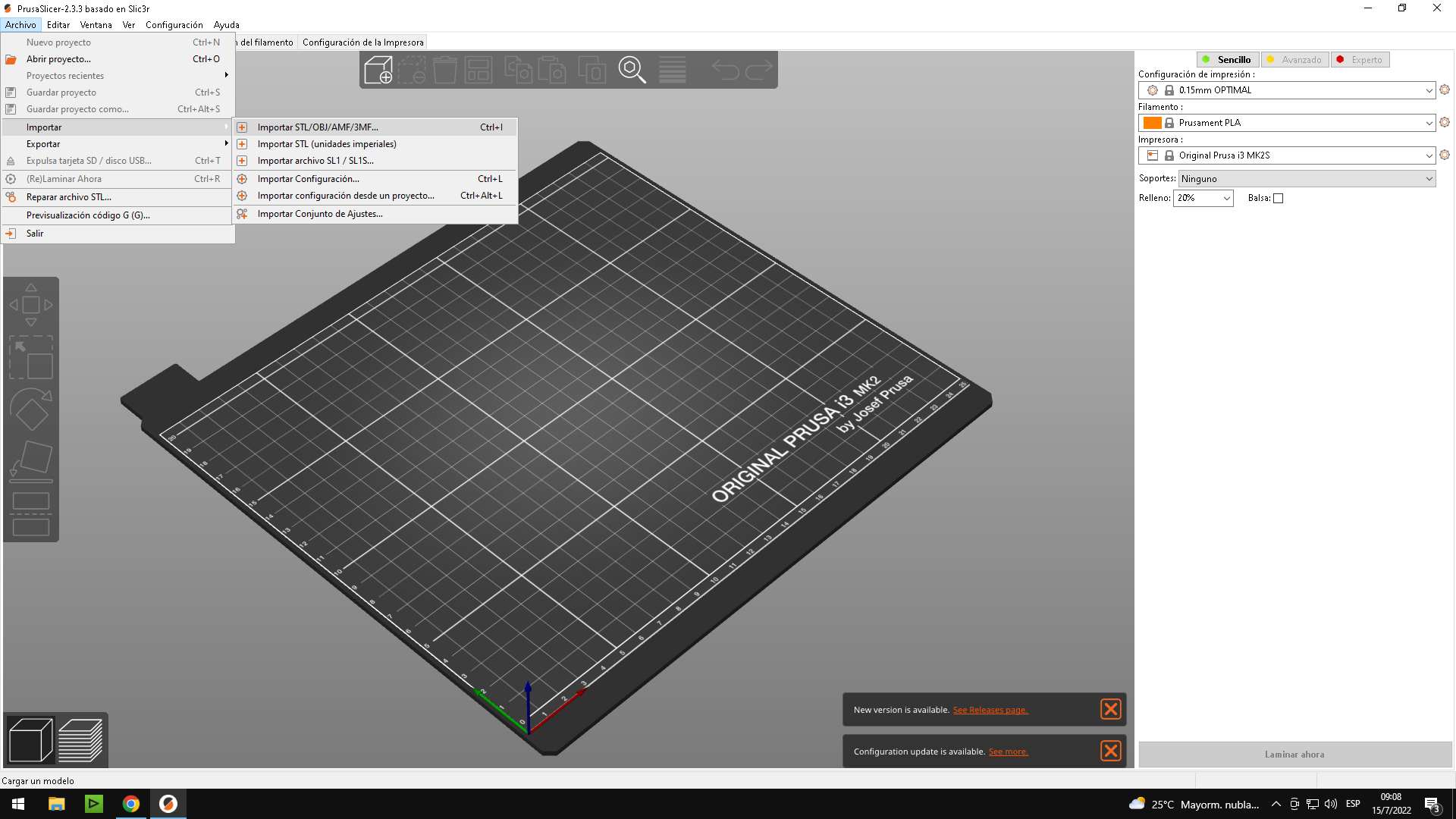Choose Importar Conjunto de Ajustes...
This screenshot has width=1456, height=819.
(x=375, y=214)
